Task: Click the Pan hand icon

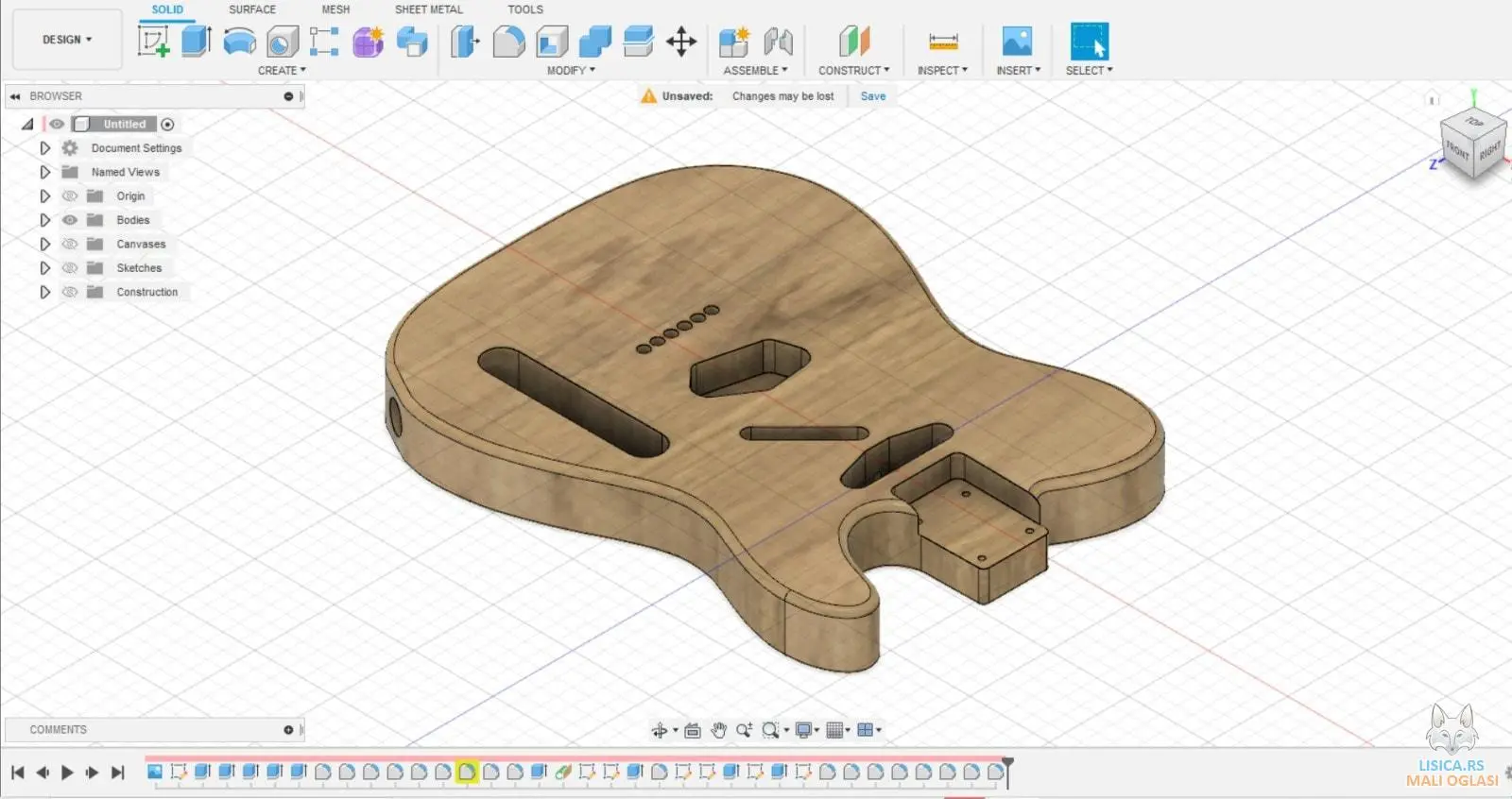Action: tap(718, 730)
